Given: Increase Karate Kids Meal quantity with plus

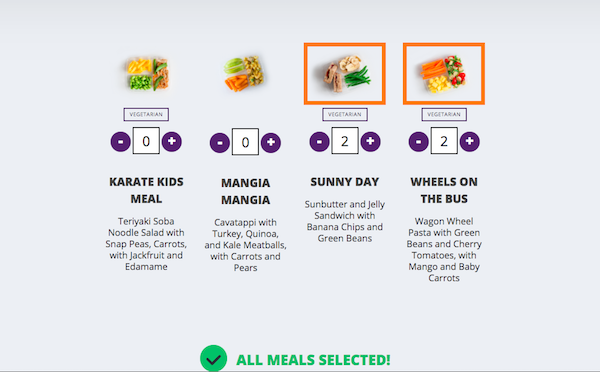Looking at the screenshot, I should pyautogui.click(x=172, y=142).
